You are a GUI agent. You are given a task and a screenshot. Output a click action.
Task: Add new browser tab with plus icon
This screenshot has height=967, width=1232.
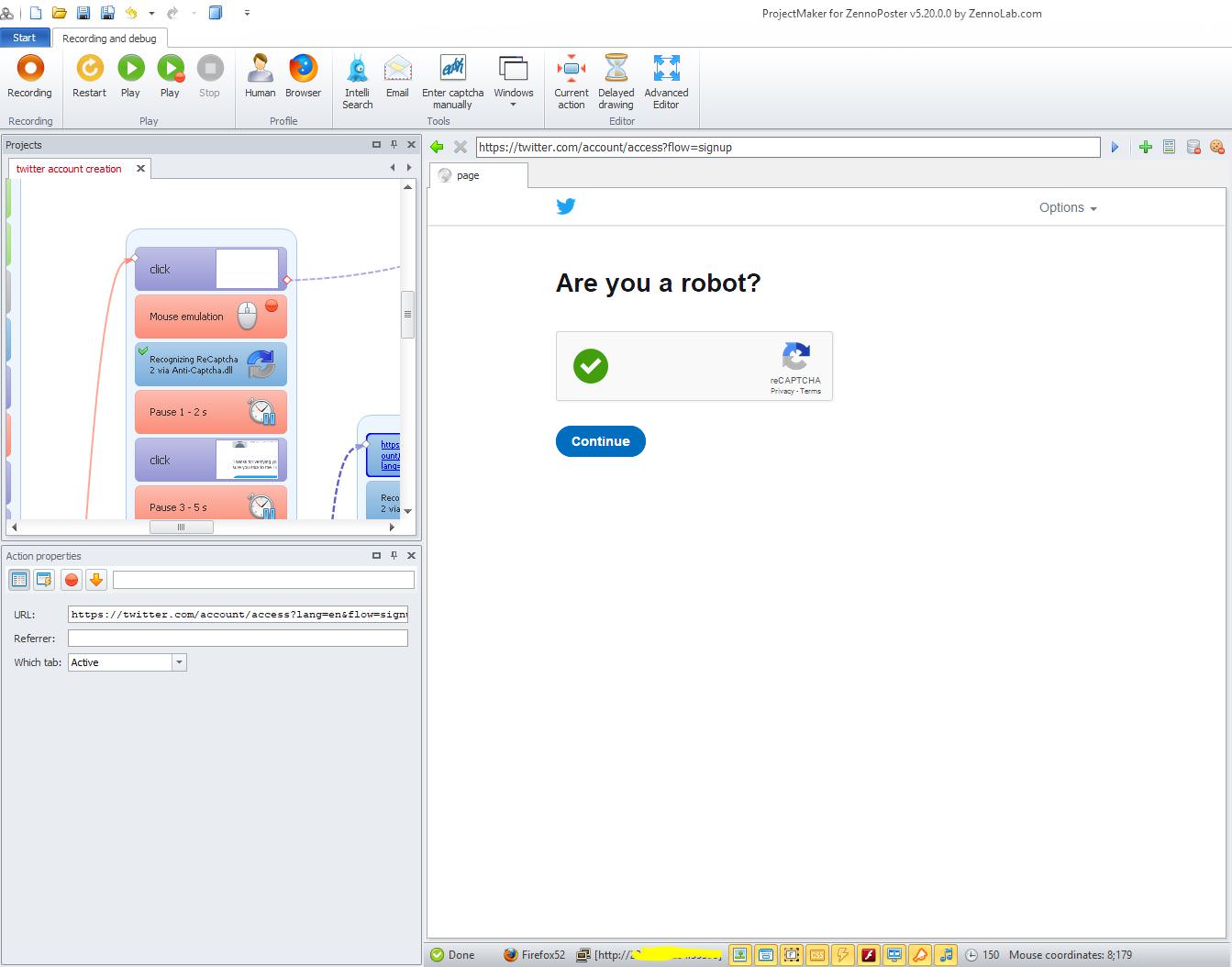pyautogui.click(x=1145, y=147)
